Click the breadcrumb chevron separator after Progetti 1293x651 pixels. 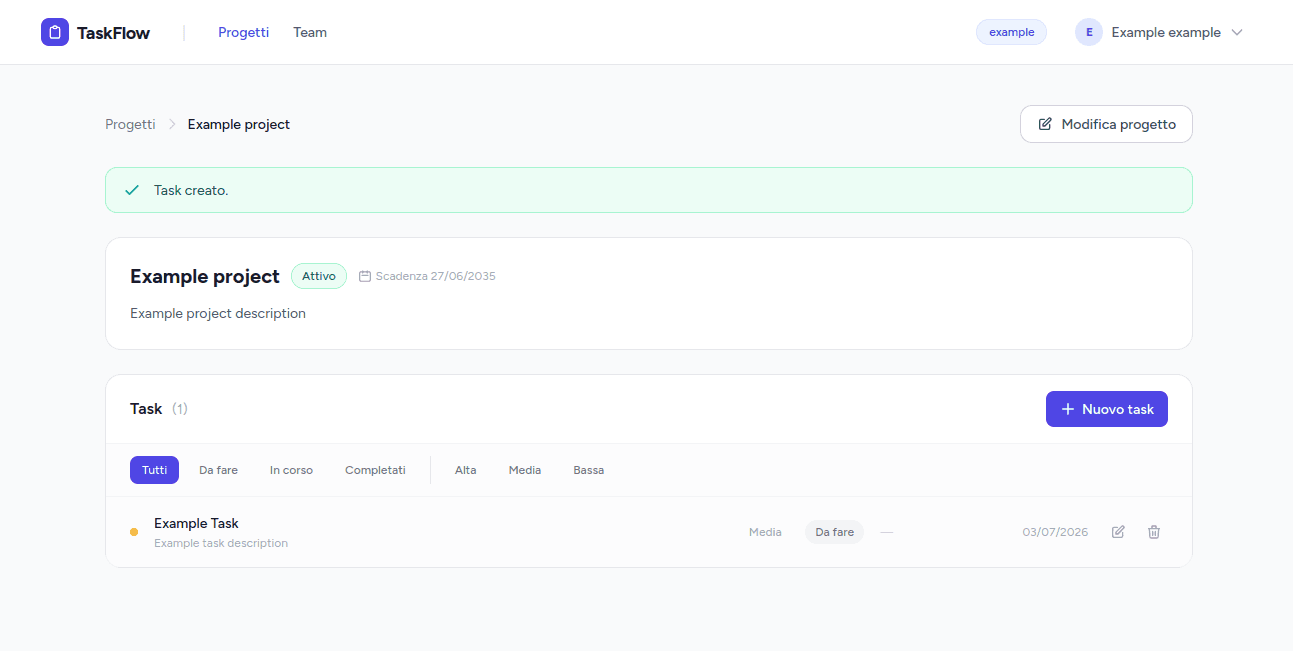[x=172, y=125]
